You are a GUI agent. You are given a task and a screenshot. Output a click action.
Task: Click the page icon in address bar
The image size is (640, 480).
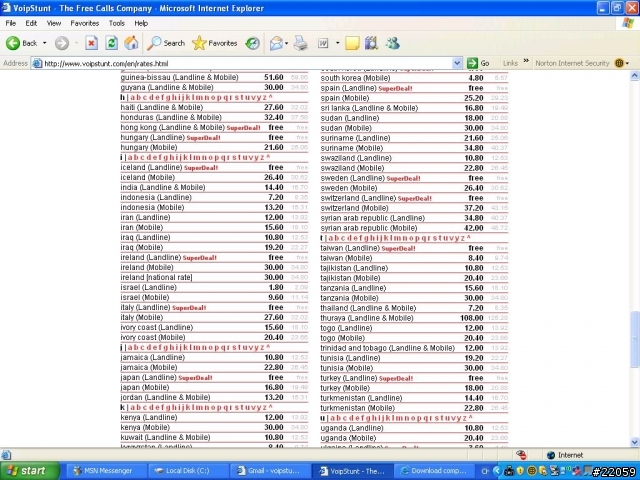[x=37, y=63]
